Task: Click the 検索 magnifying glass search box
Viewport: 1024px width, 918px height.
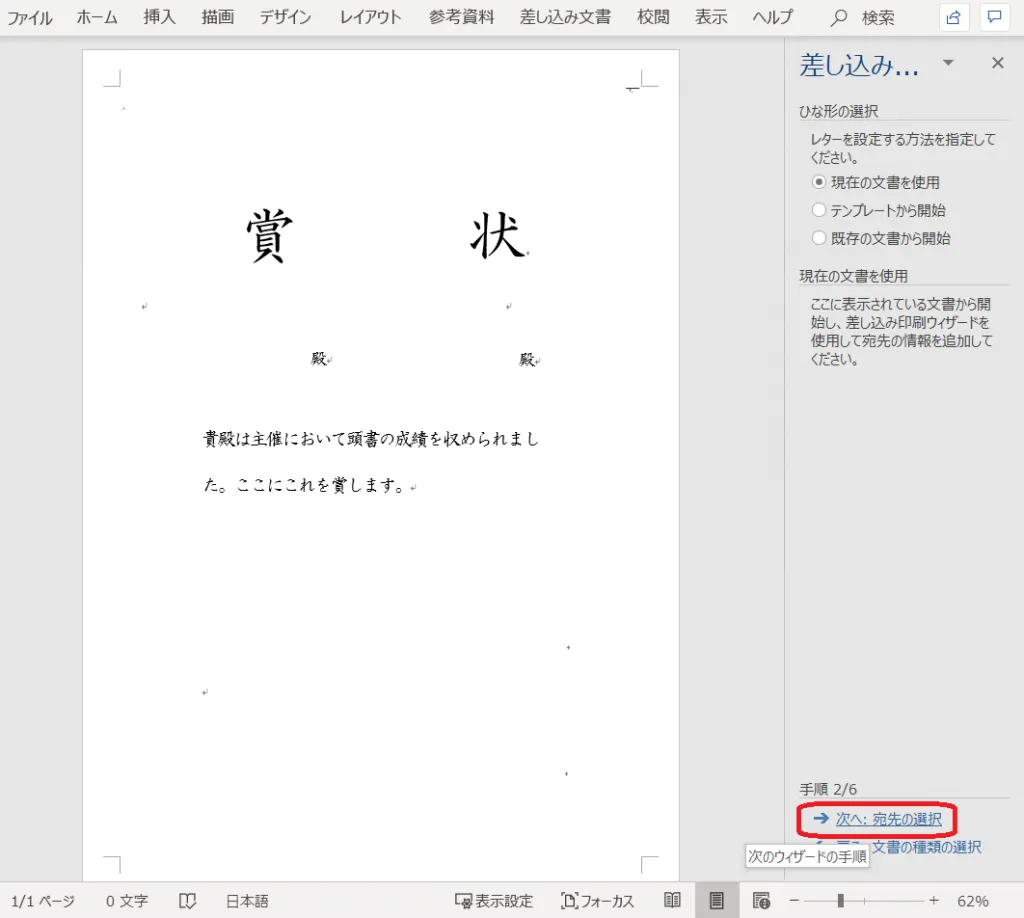Action: [x=864, y=17]
